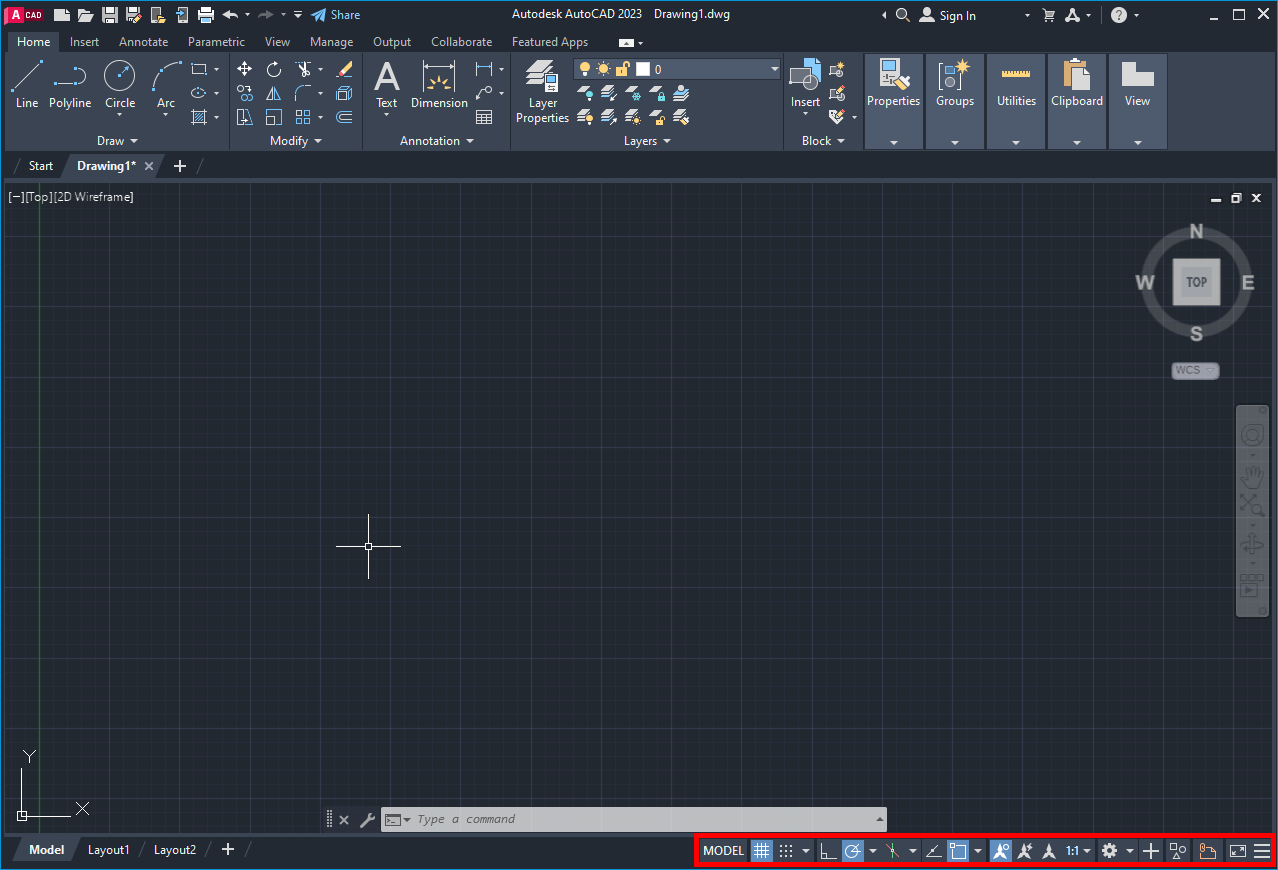Open the Utilities panel button
The image size is (1278, 870).
click(1016, 102)
